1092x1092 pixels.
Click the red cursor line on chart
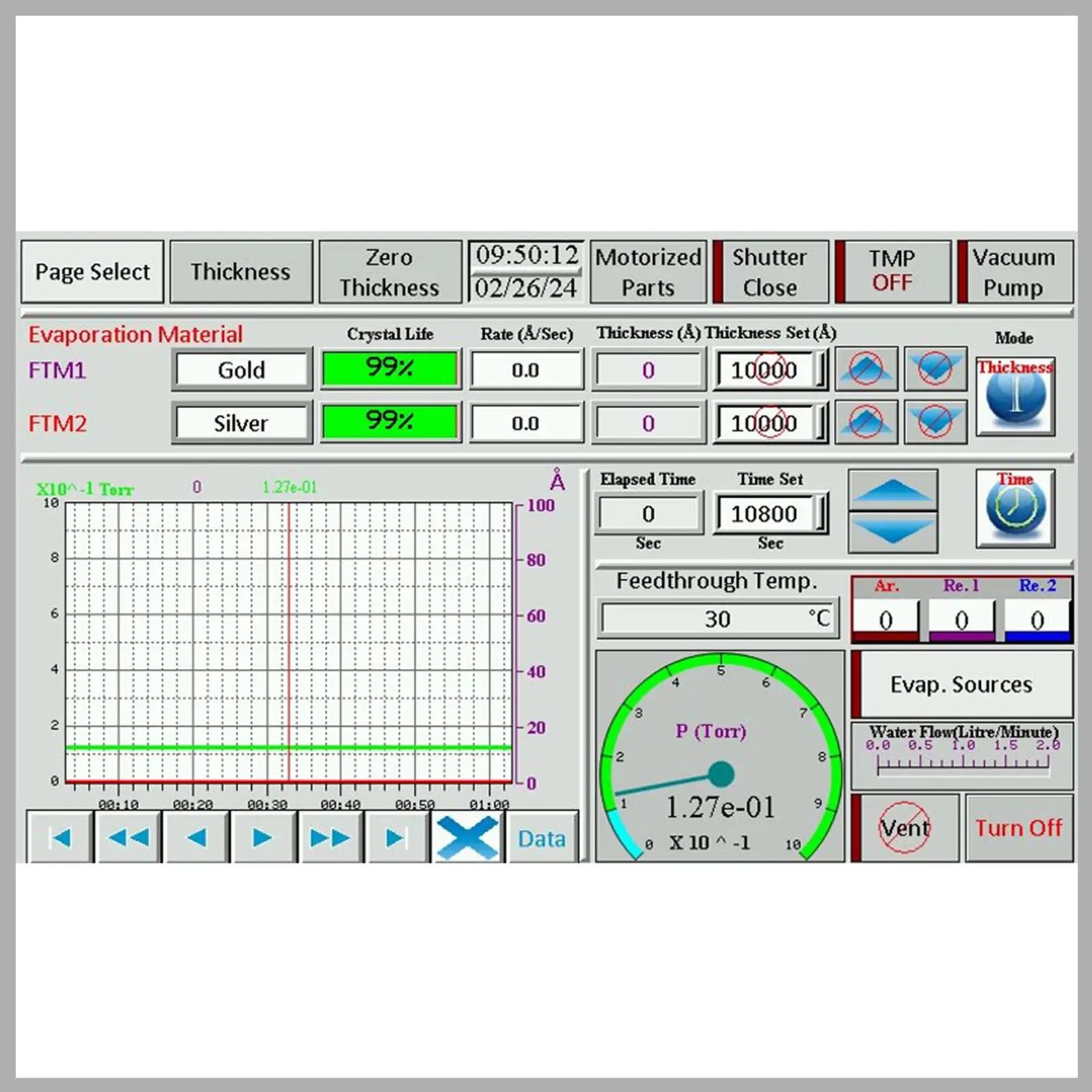coord(289,642)
